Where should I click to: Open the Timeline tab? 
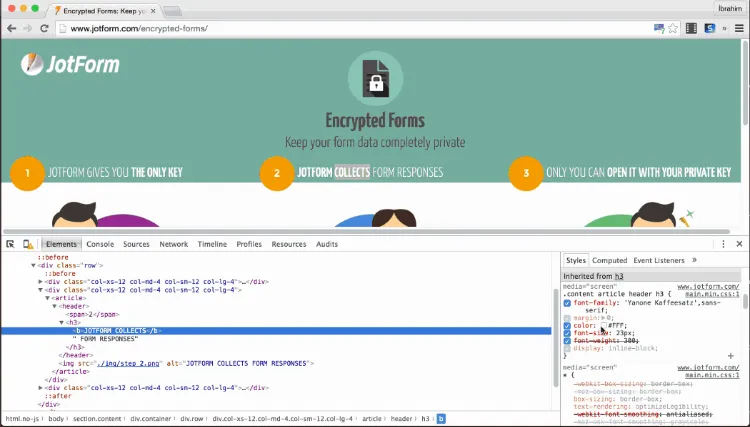212,244
